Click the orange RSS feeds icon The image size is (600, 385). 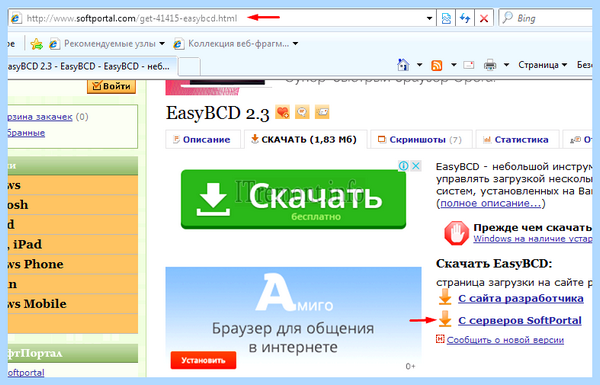tap(437, 65)
